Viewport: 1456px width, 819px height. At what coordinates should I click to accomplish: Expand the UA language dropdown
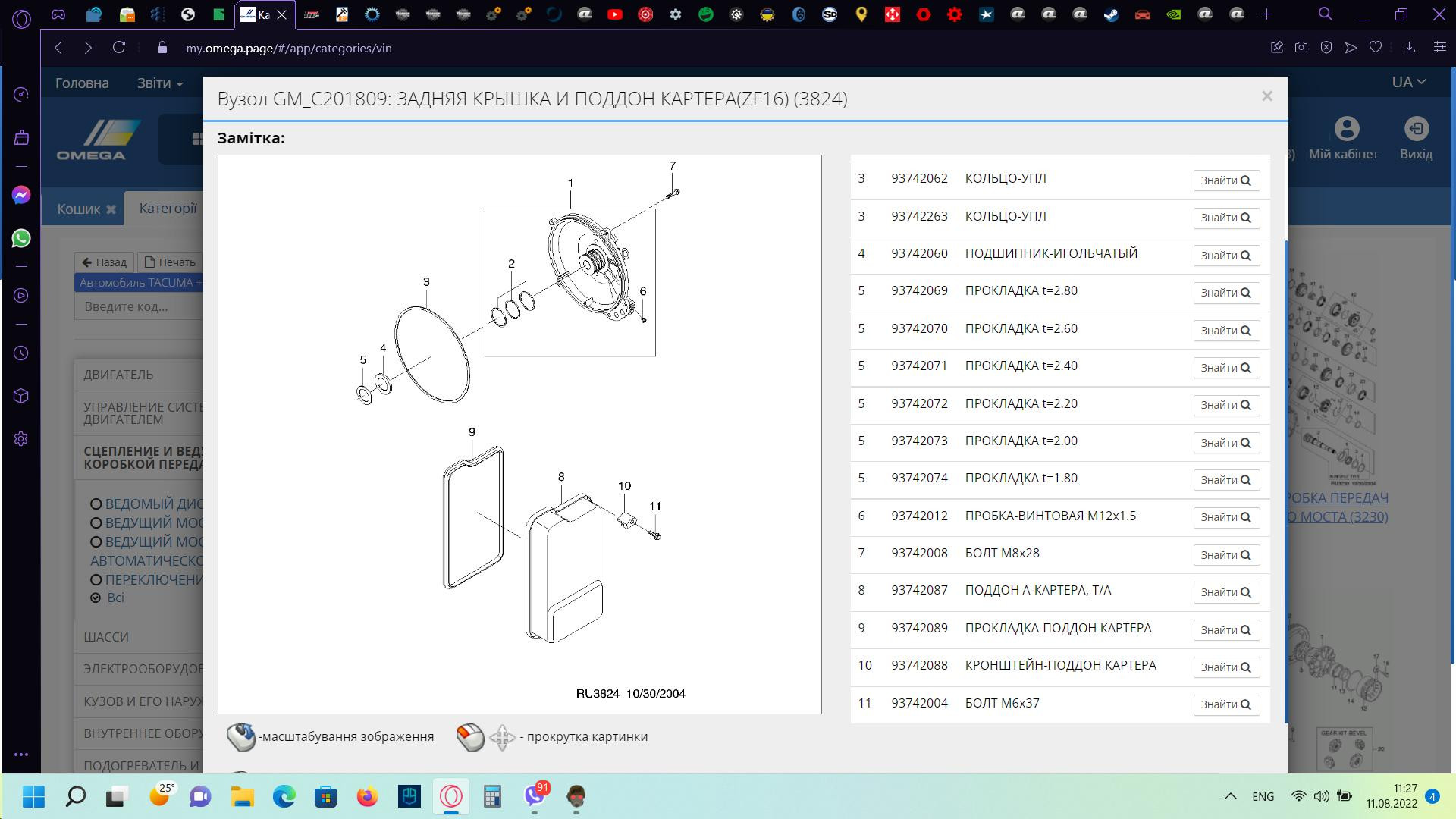[x=1408, y=82]
